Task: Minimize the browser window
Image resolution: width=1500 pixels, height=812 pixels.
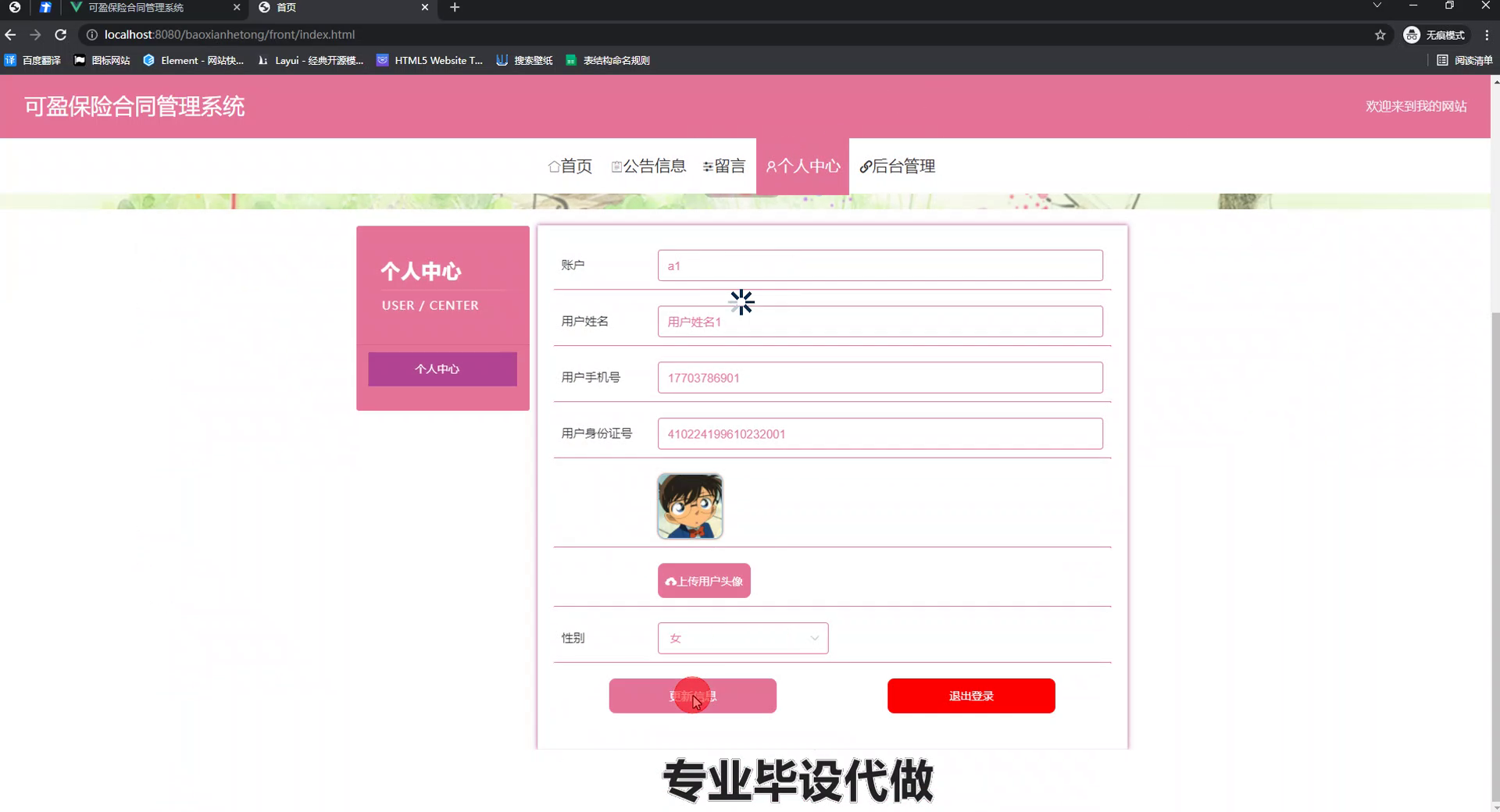Action: [x=1413, y=5]
